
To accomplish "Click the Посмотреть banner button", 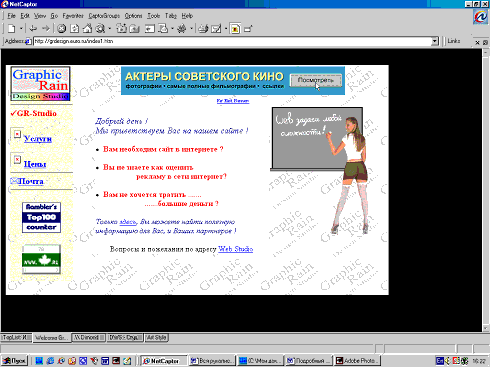I will [x=316, y=80].
